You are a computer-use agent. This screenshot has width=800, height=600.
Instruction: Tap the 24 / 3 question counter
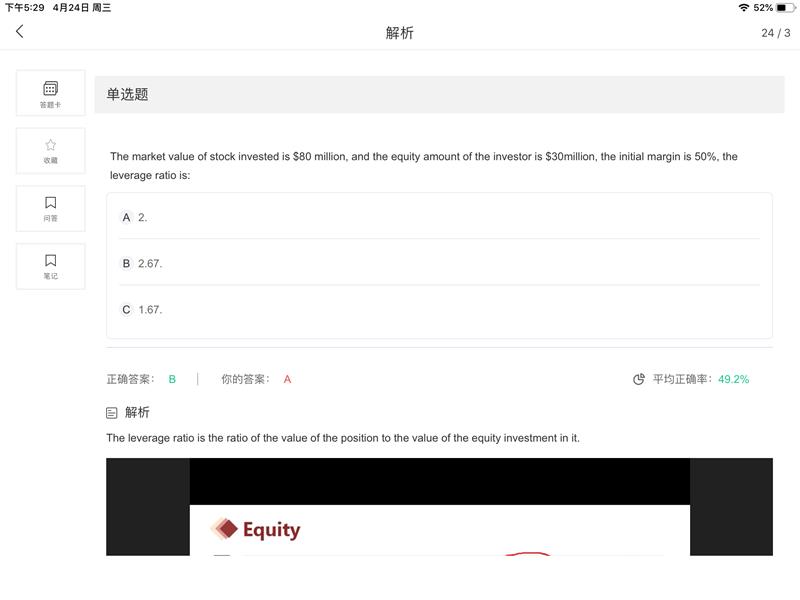(776, 33)
